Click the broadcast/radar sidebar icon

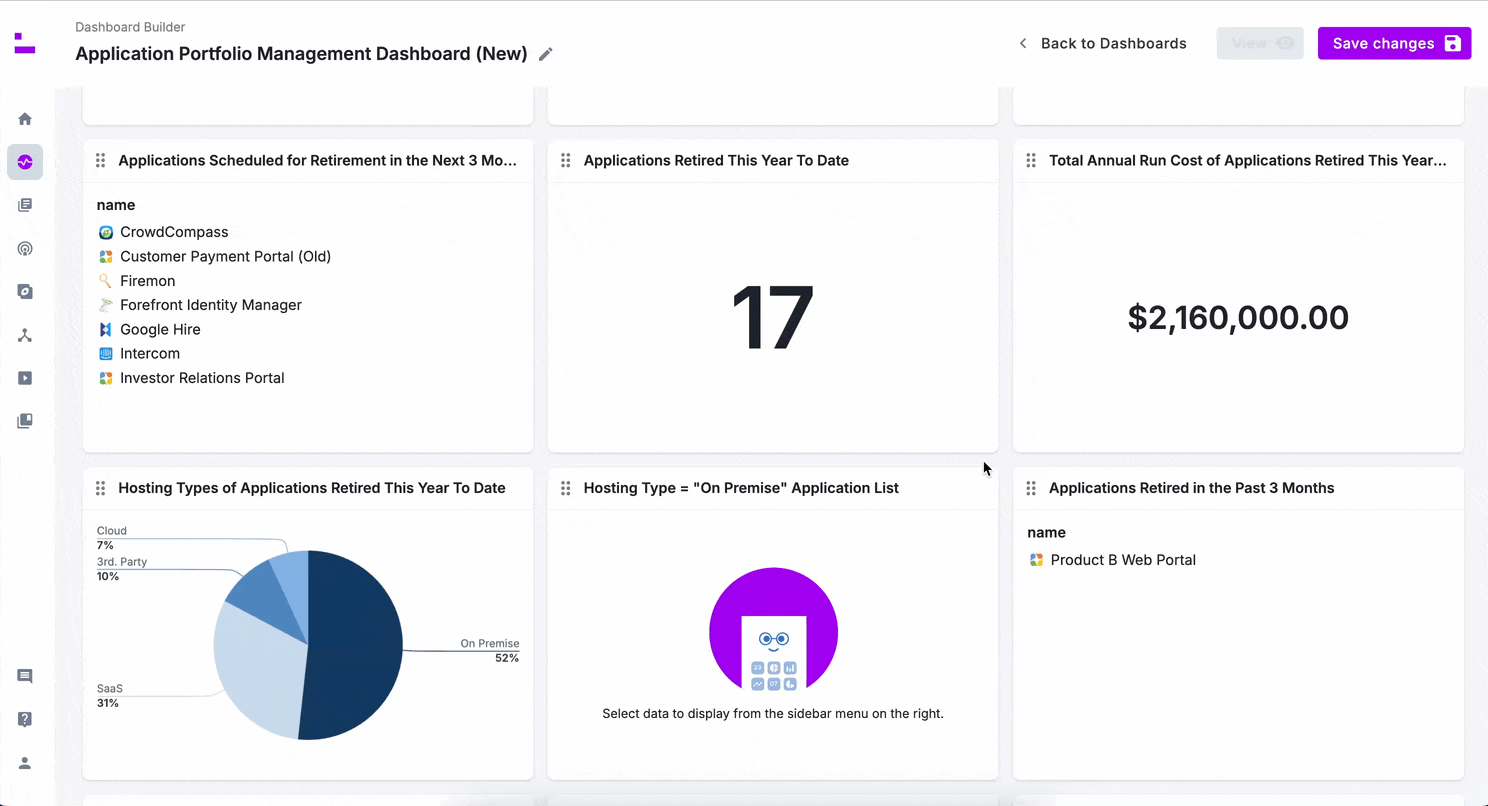(25, 248)
